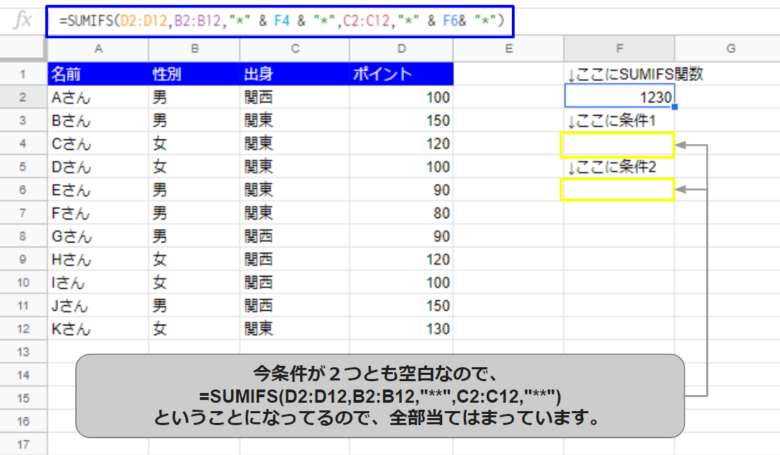
Task: Click label ↓ここにSUMIFS関数
Action: [x=635, y=74]
